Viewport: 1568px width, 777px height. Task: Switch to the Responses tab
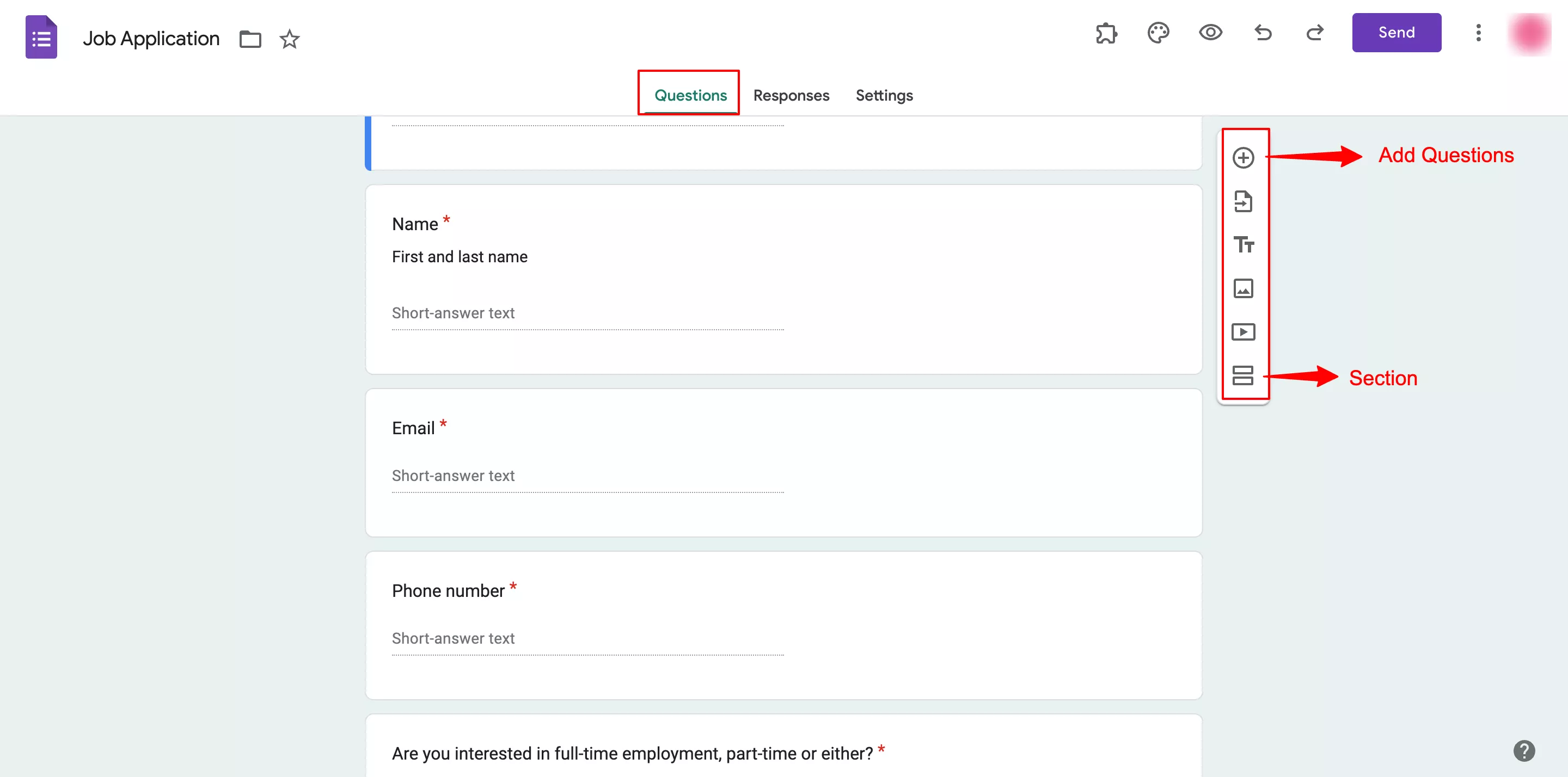tap(791, 96)
